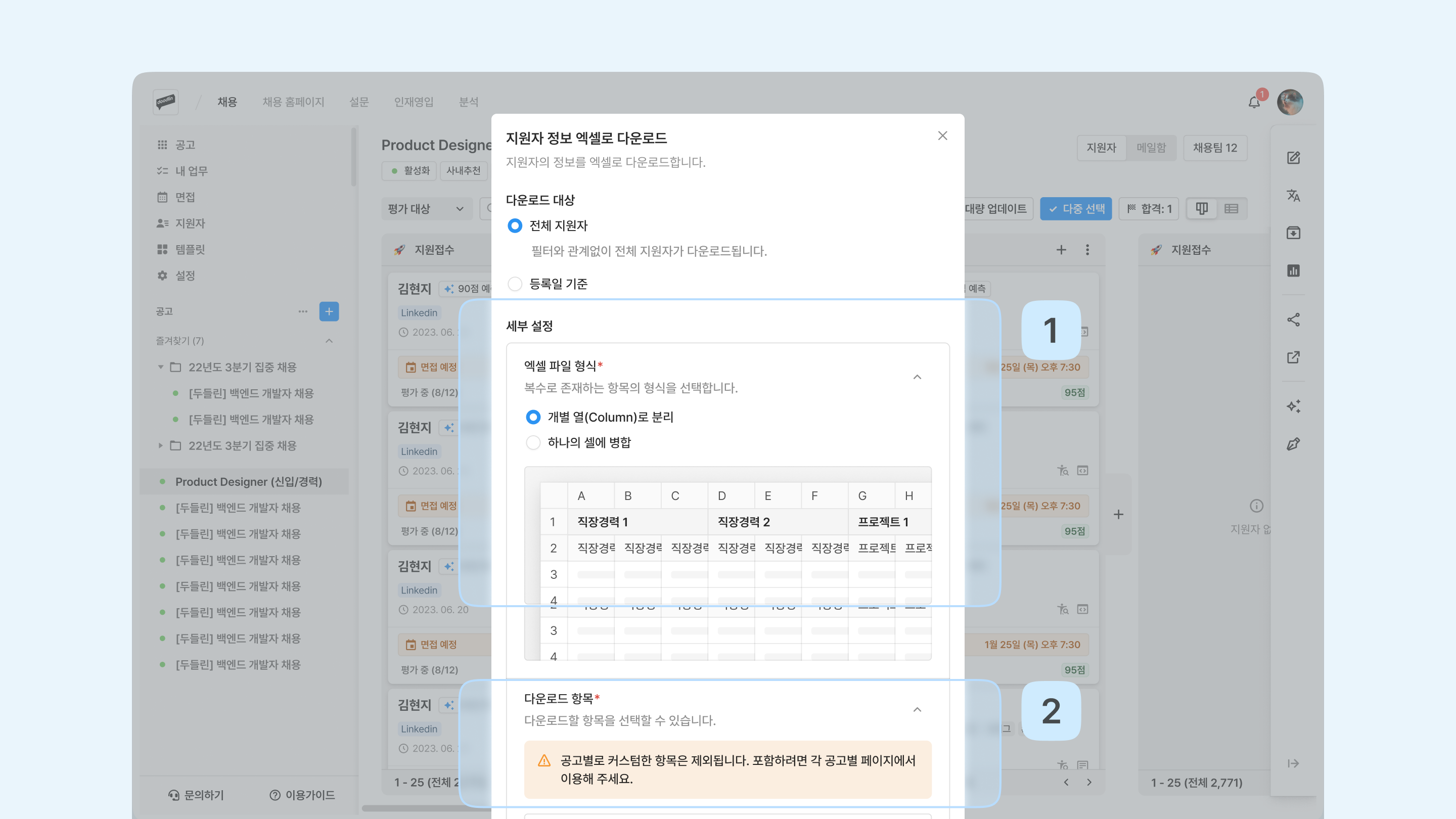Click the 채용팀 12 button
1456x819 pixels.
click(x=1215, y=148)
